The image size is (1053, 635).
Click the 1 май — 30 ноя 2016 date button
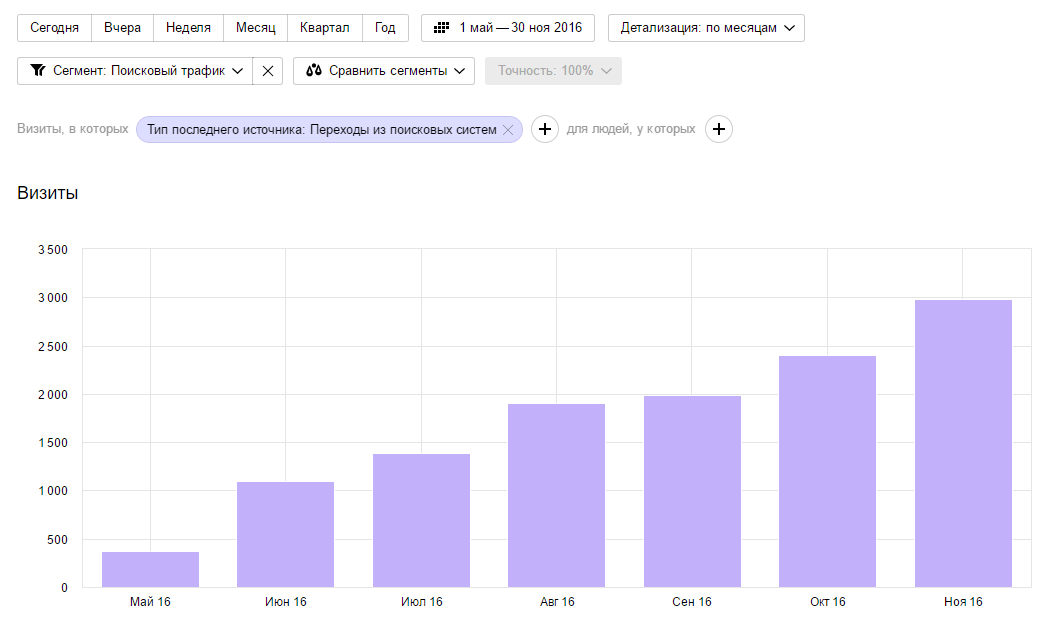(508, 28)
